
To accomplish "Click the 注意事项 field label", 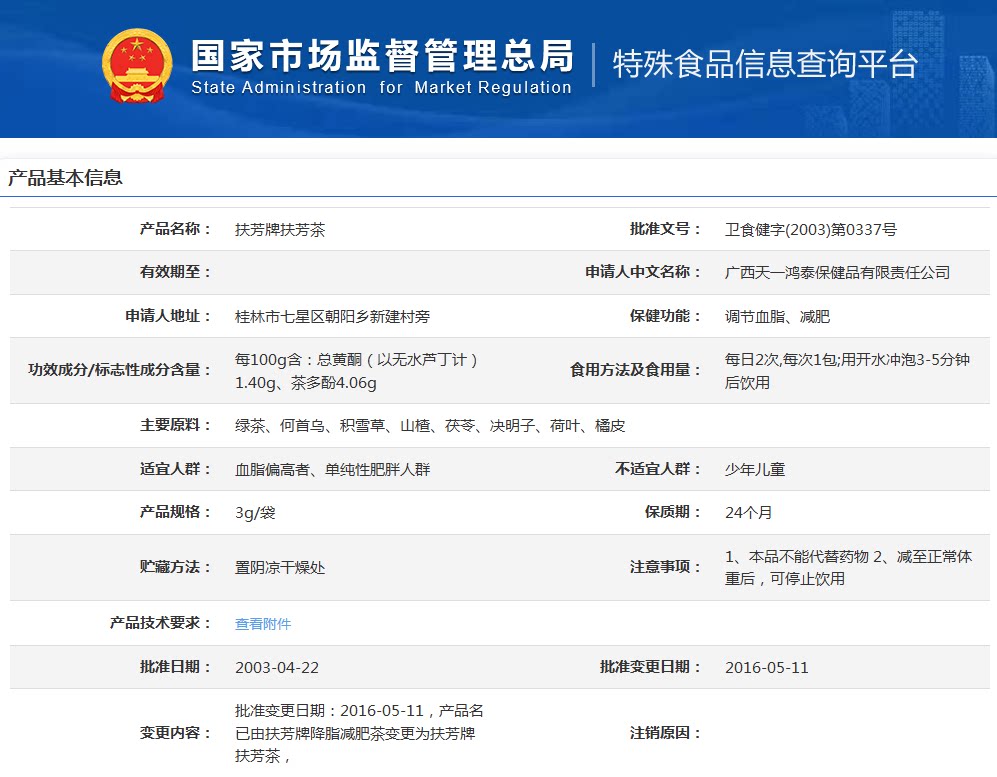I will click(665, 567).
